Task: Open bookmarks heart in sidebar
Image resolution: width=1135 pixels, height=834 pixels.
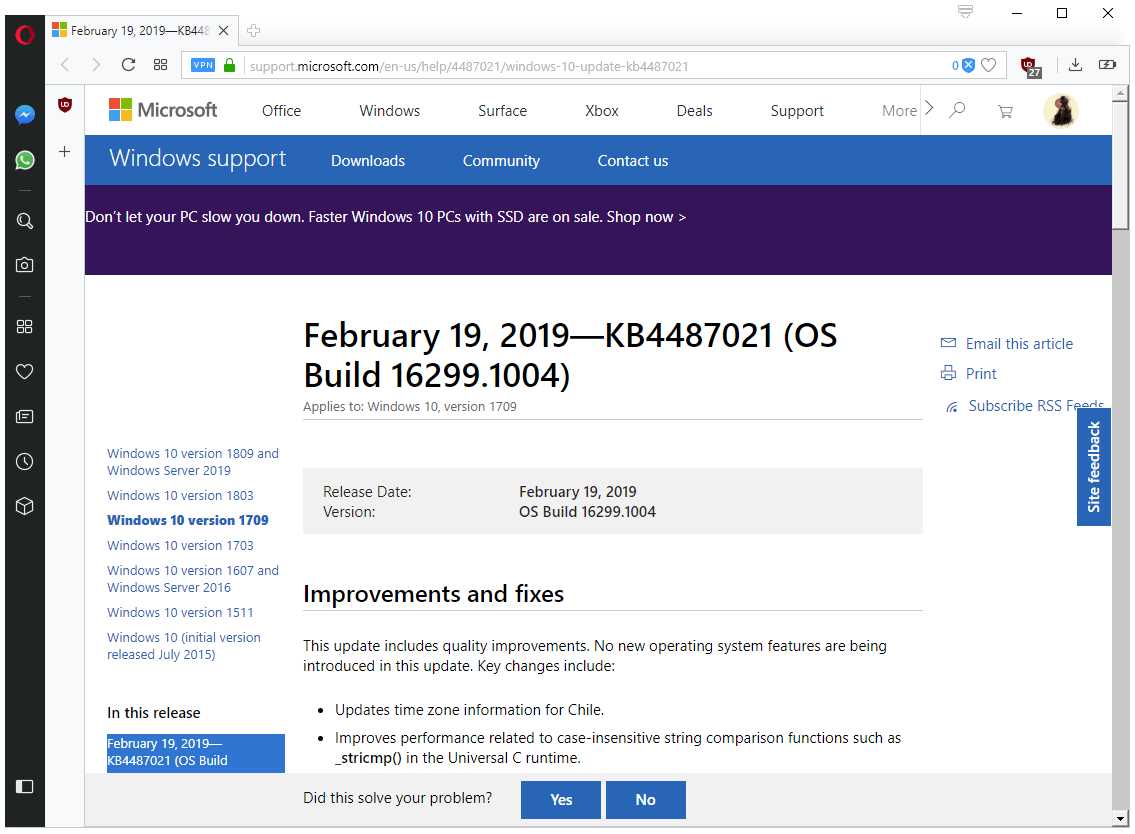Action: [25, 371]
